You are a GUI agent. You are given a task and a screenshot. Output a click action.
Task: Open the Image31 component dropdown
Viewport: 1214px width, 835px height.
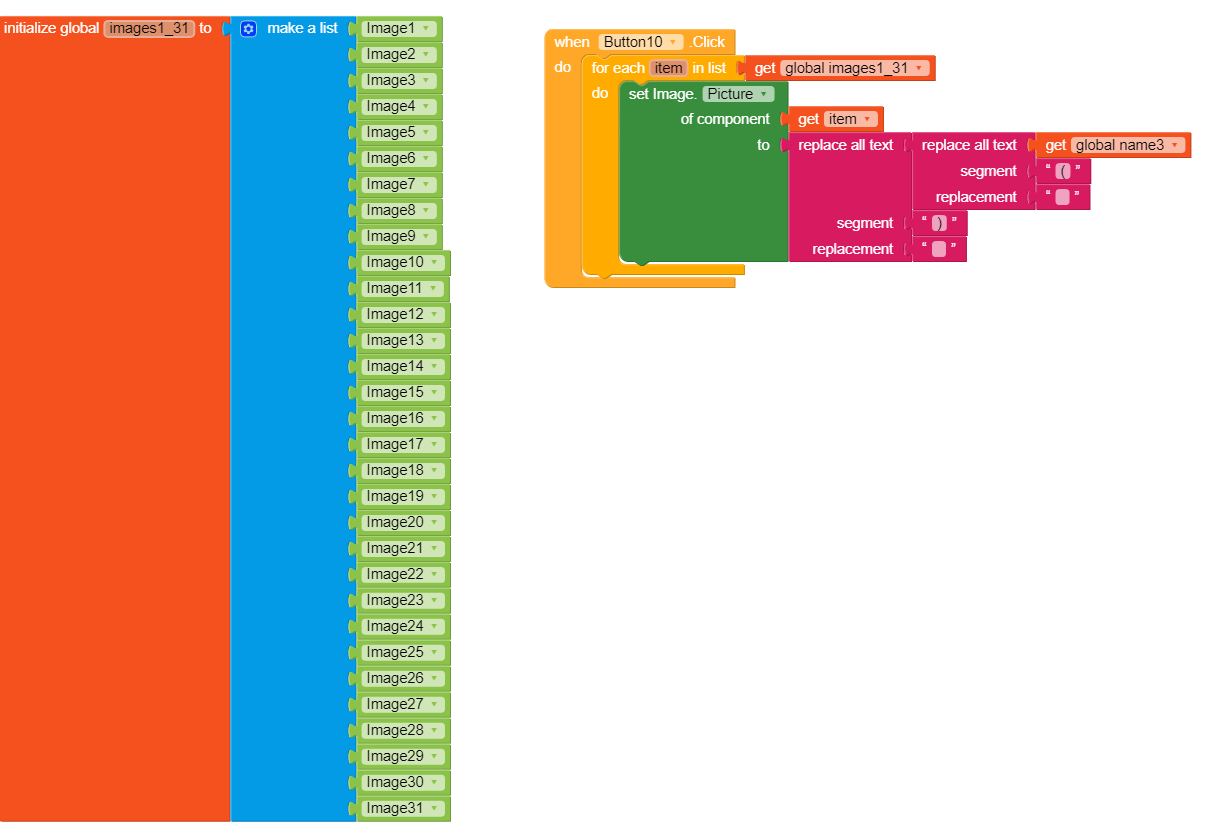pyautogui.click(x=432, y=808)
